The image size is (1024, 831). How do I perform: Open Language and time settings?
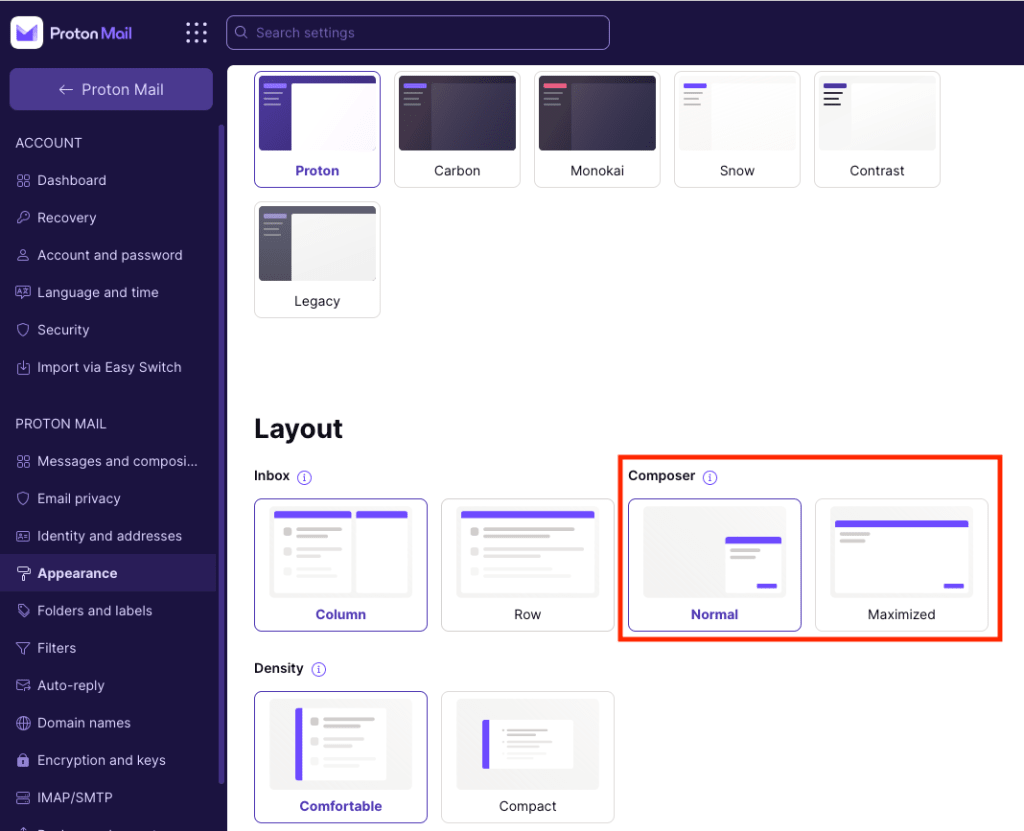pyautogui.click(x=97, y=292)
